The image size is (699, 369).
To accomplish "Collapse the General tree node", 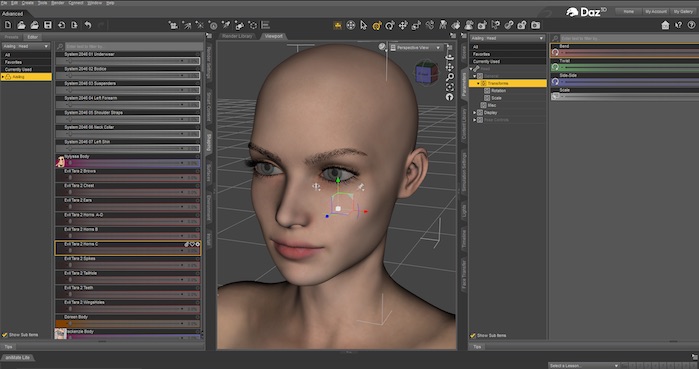I will [475, 76].
